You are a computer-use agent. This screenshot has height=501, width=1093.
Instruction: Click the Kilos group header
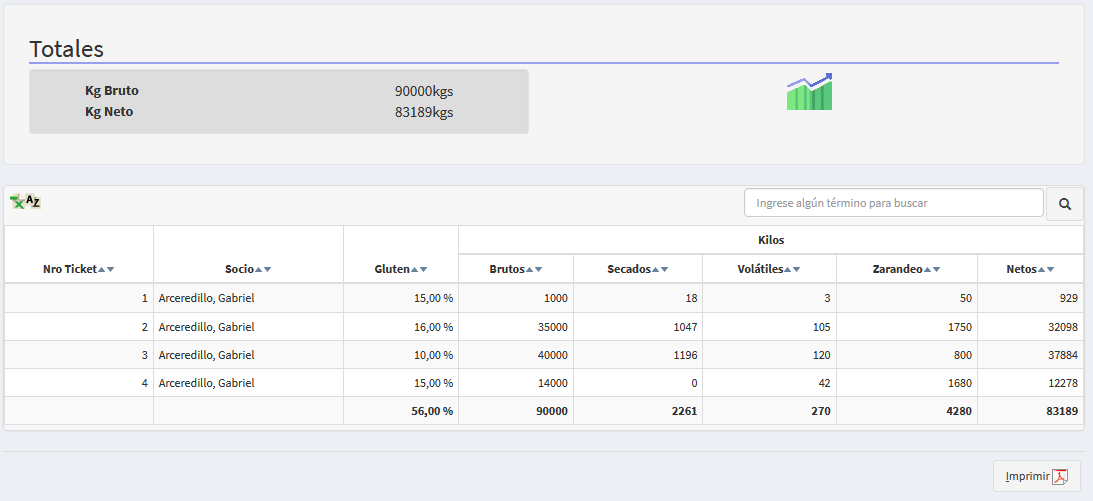pyautogui.click(x=770, y=240)
